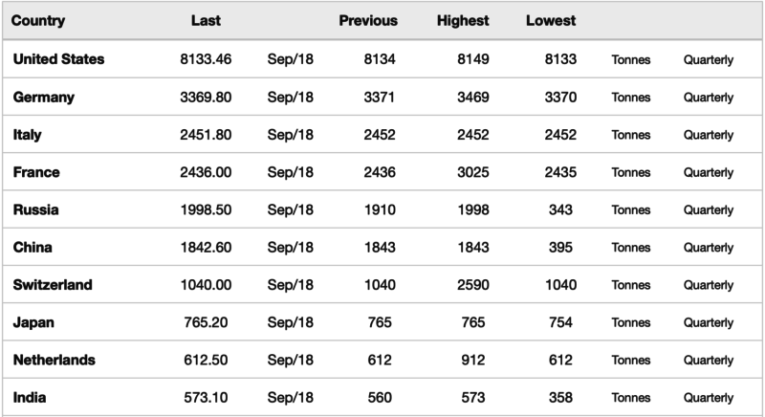Click the United States last value 8133.46

(x=206, y=60)
